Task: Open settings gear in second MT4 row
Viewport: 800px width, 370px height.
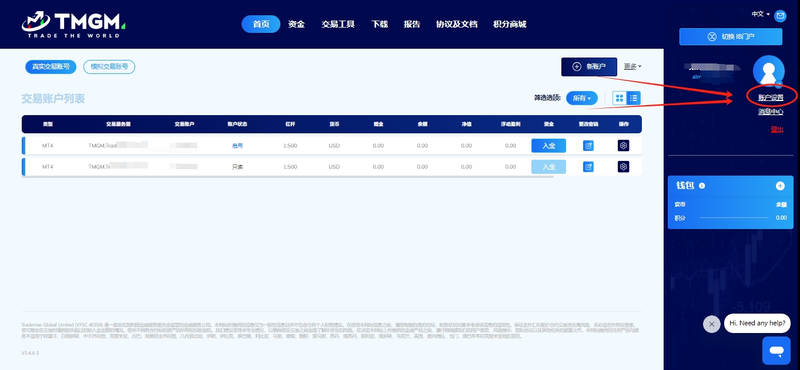Action: coord(623,166)
